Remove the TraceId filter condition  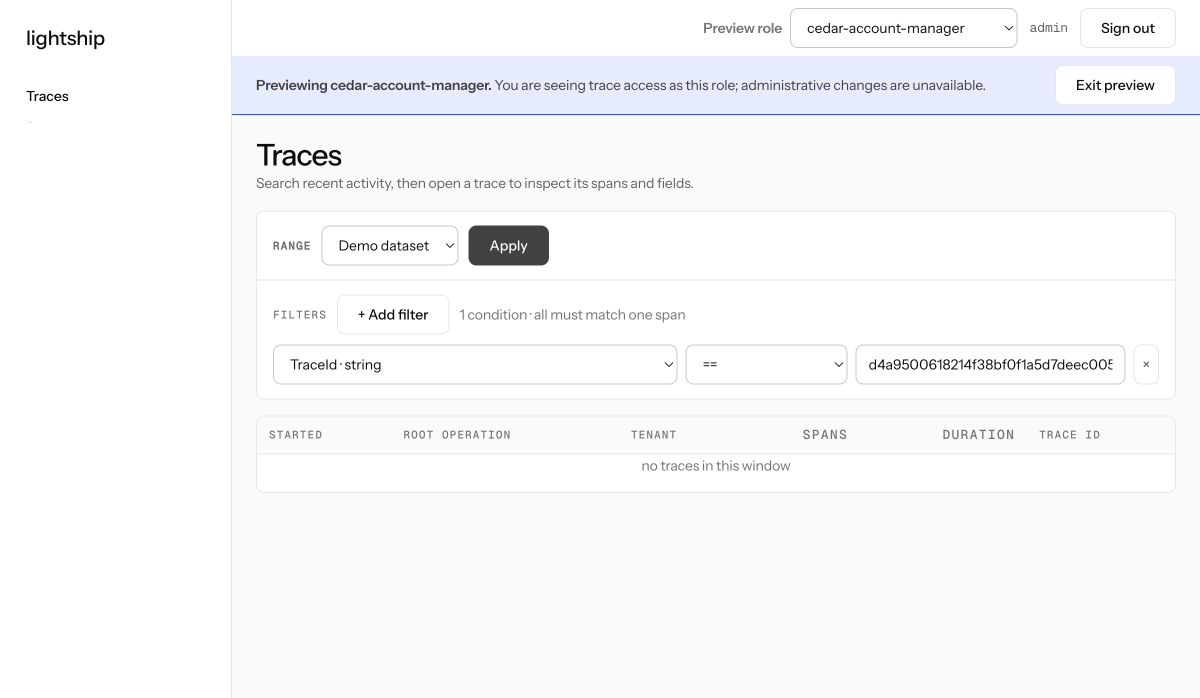(1146, 365)
